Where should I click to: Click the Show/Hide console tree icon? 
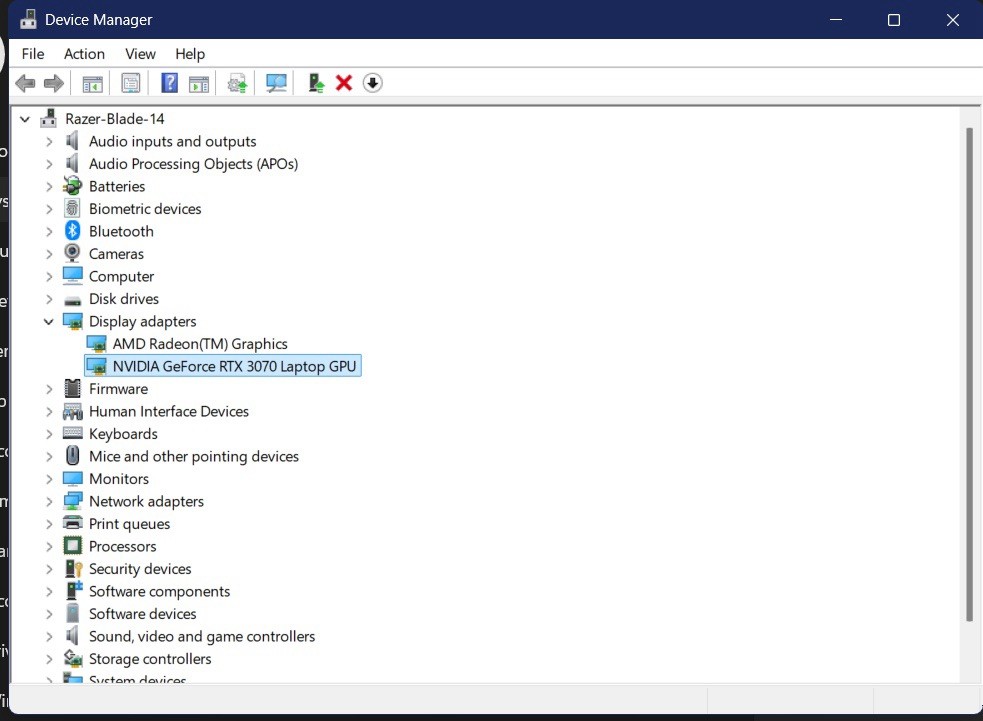click(x=92, y=83)
